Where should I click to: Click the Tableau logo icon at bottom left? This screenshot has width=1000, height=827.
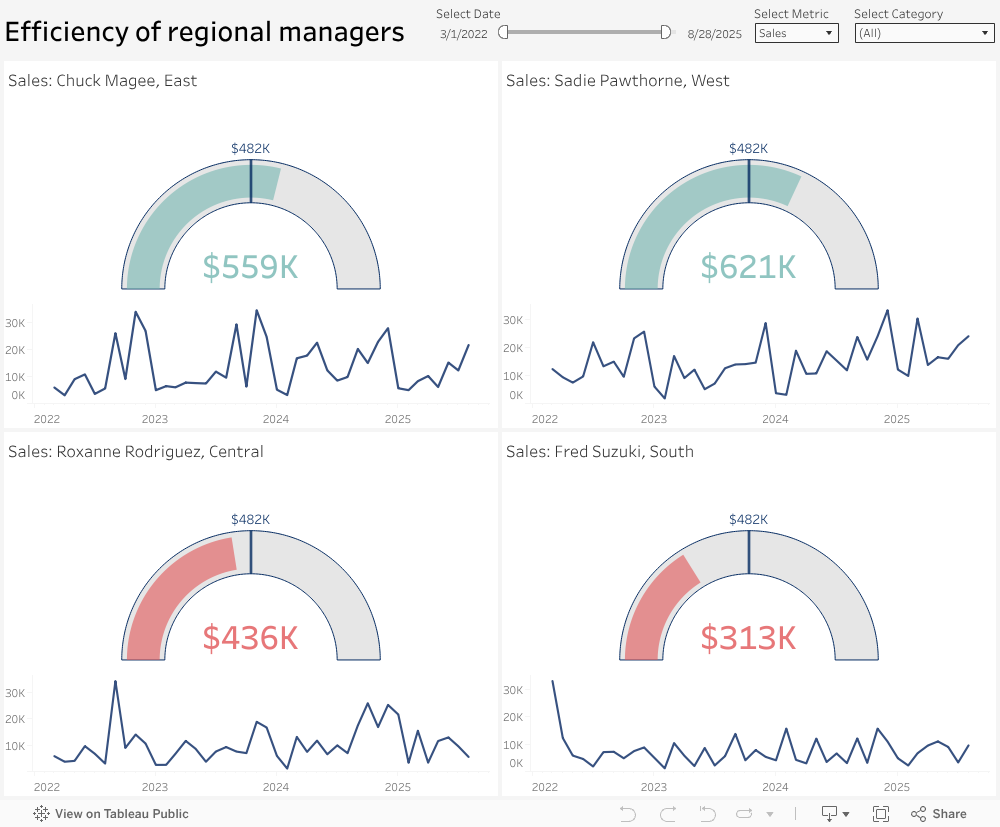point(42,814)
